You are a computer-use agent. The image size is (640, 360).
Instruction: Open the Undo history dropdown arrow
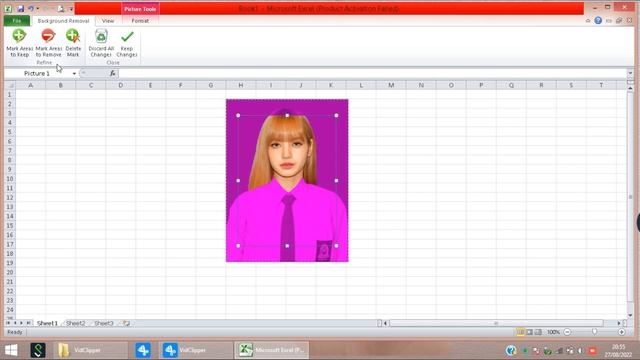(38, 9)
